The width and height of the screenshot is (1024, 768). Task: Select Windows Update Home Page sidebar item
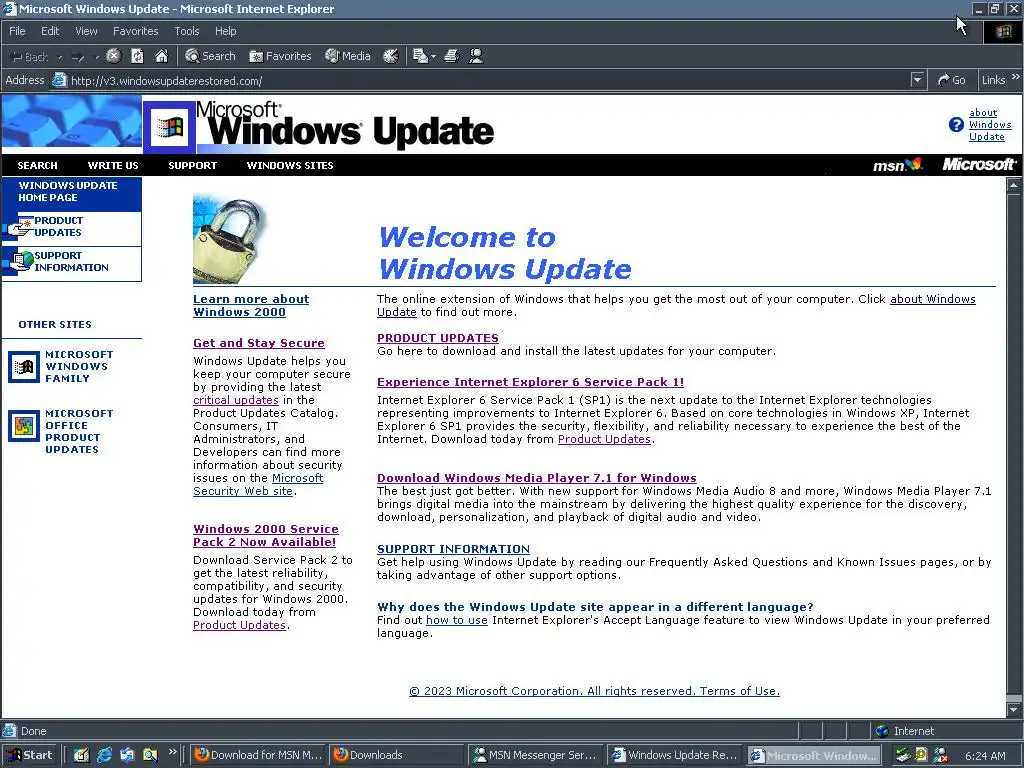pyautogui.click(x=72, y=192)
